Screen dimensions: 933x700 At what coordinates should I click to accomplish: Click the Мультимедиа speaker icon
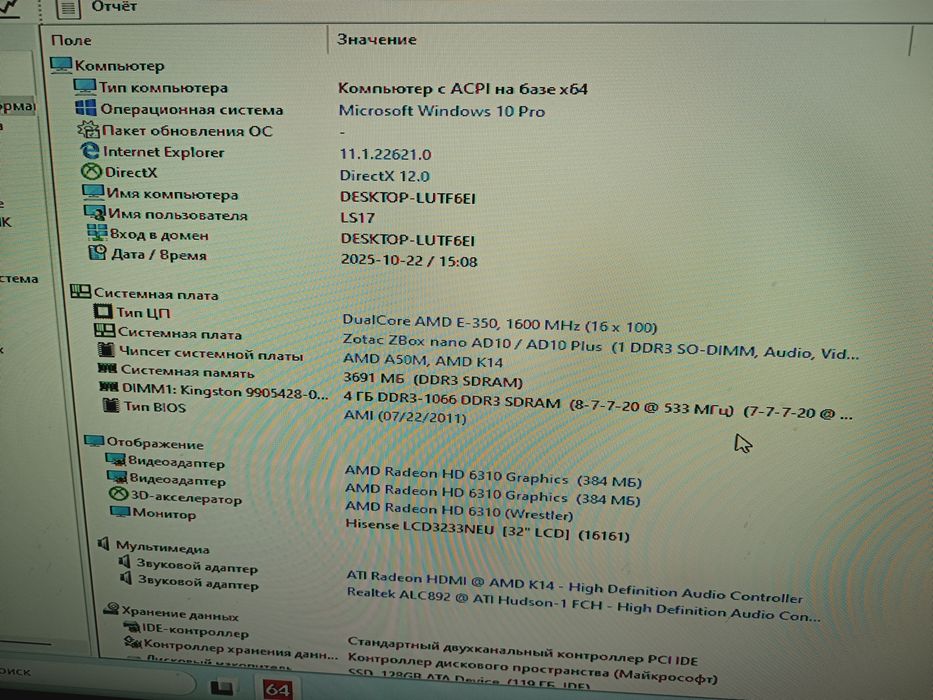104,543
